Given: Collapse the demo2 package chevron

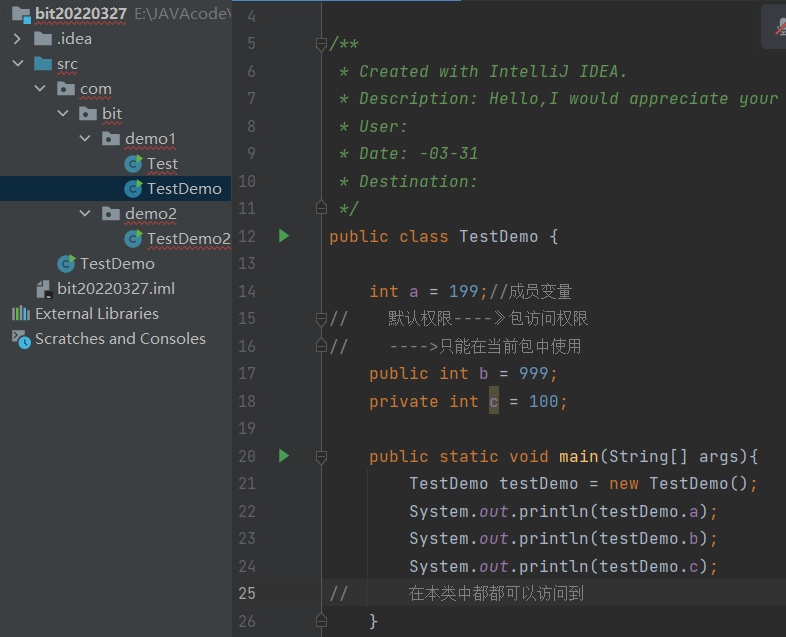Looking at the screenshot, I should [x=85, y=214].
